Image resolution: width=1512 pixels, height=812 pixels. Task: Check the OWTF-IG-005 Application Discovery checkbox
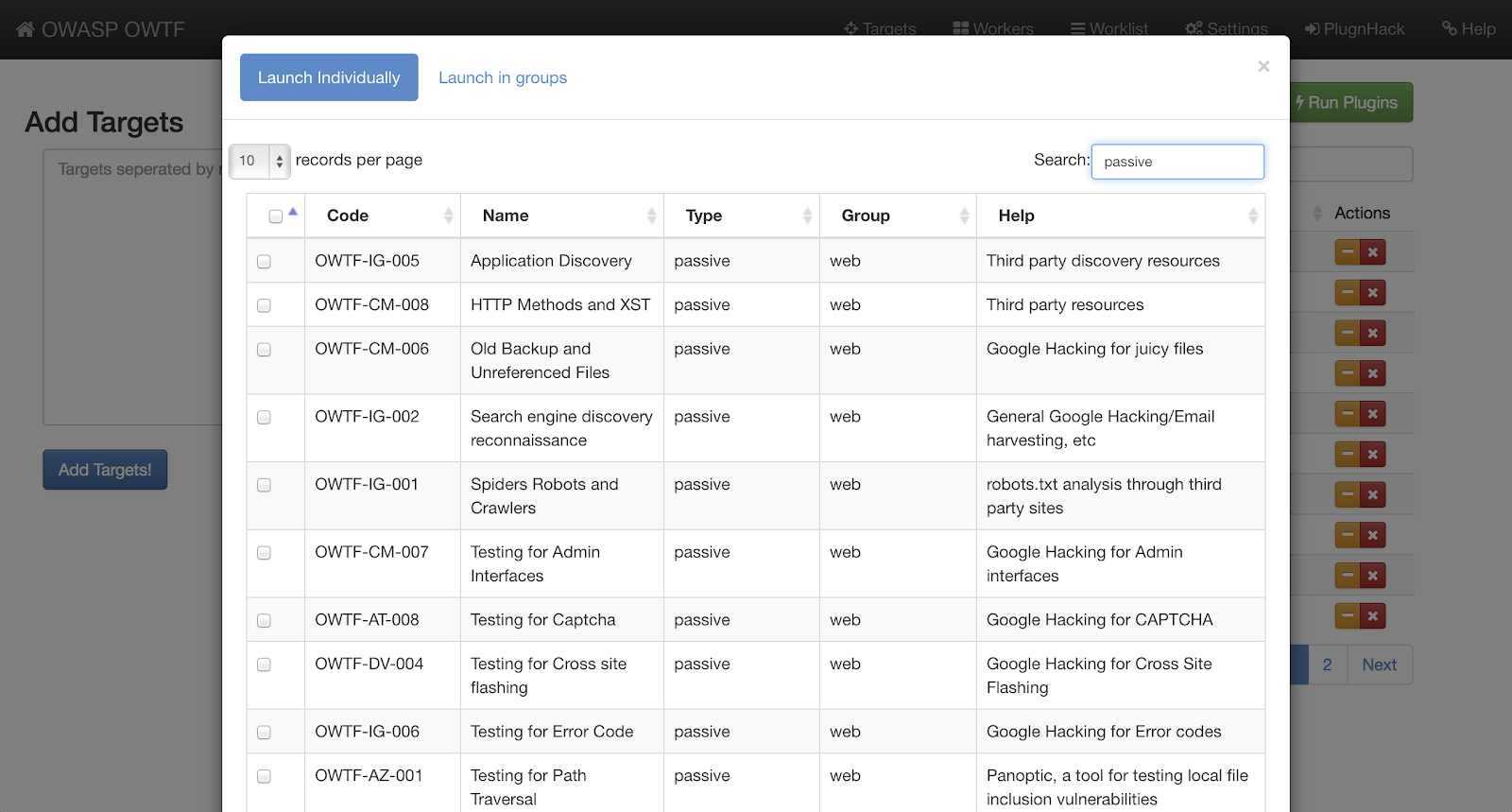click(264, 262)
